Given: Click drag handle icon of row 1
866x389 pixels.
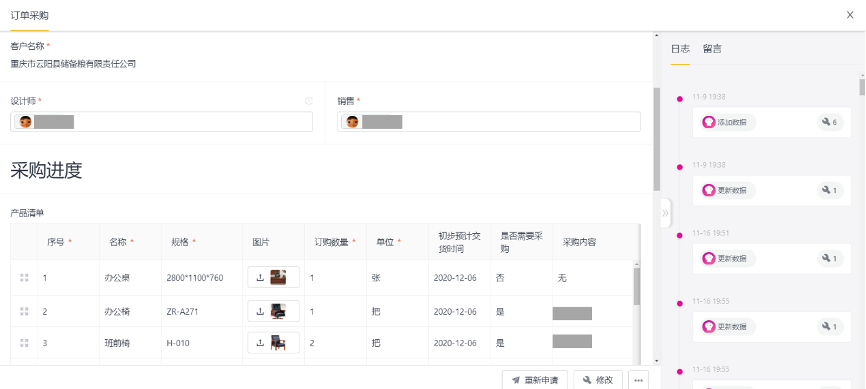Looking at the screenshot, I should (x=24, y=278).
